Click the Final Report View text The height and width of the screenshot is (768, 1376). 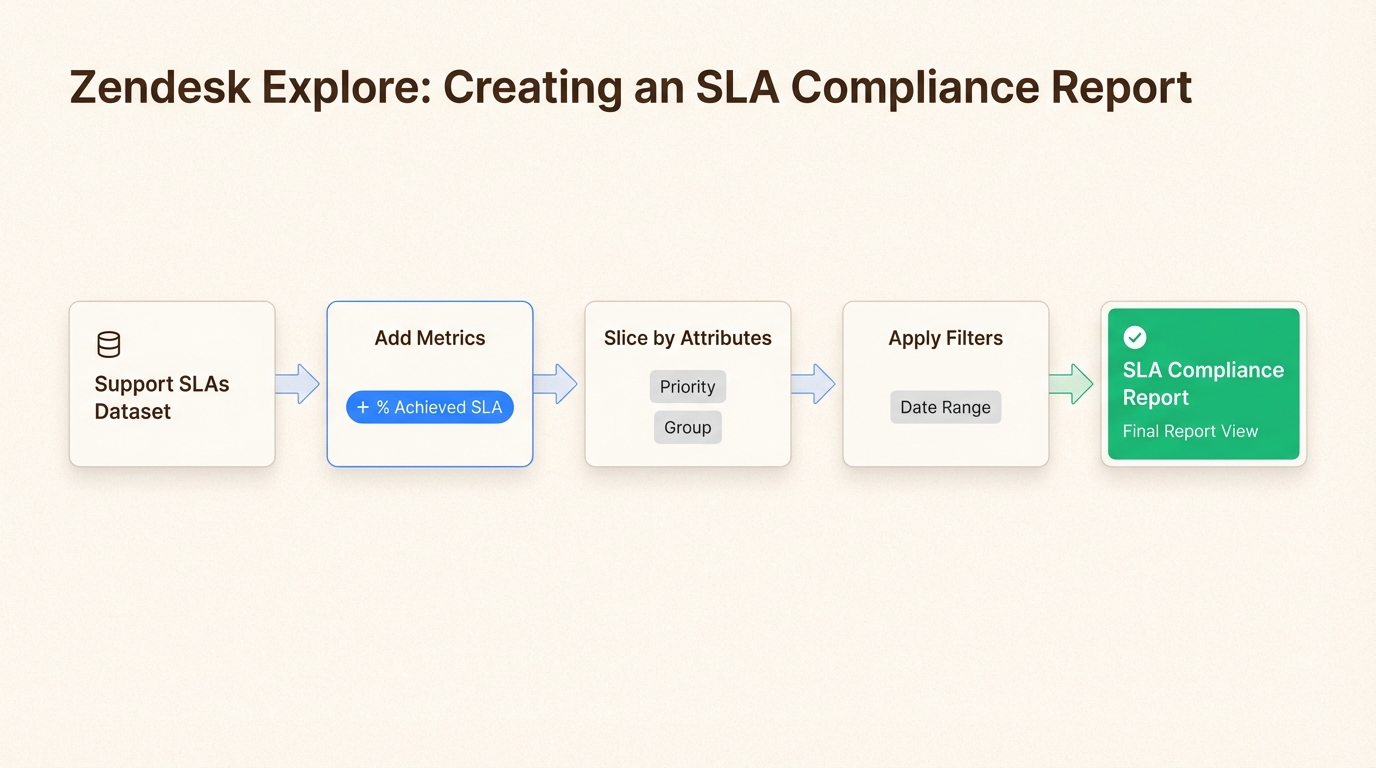[1190, 431]
